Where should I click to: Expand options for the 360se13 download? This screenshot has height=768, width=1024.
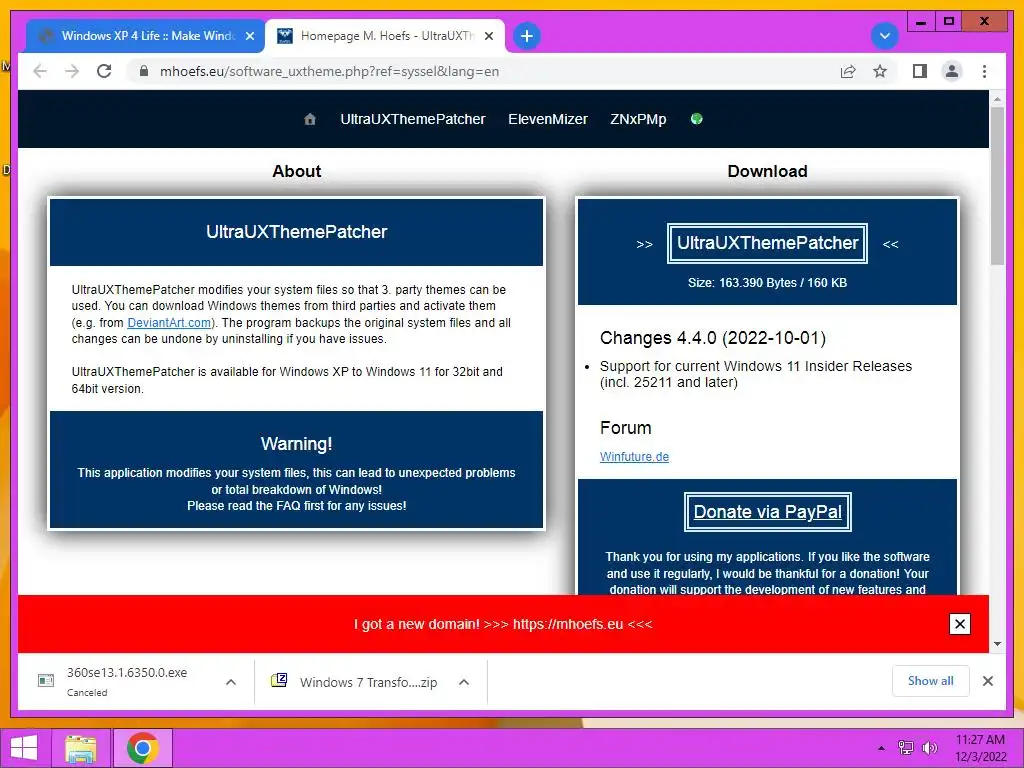(231, 682)
